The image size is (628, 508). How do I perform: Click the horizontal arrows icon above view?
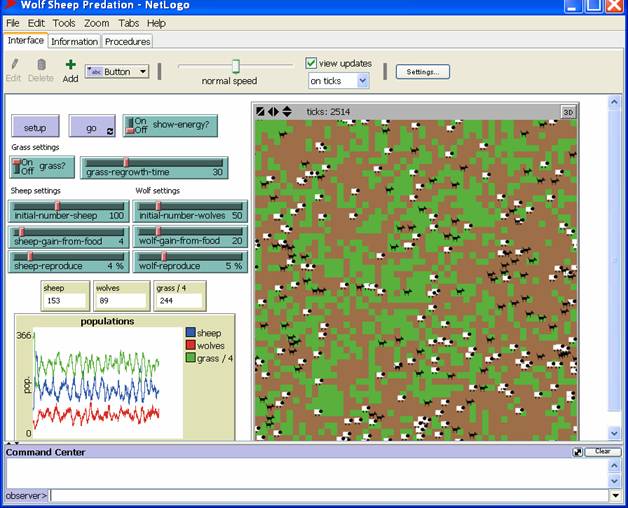pyautogui.click(x=273, y=111)
